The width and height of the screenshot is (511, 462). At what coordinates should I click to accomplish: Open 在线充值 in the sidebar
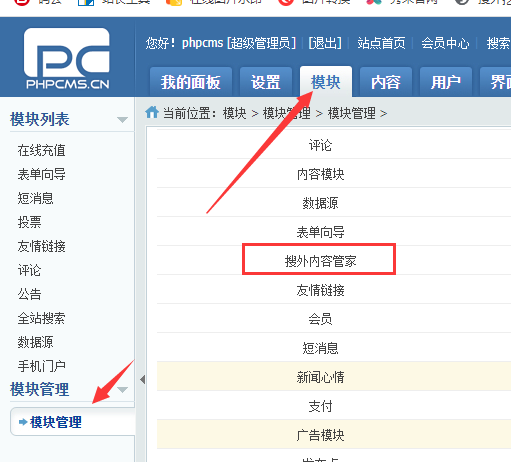pos(41,150)
